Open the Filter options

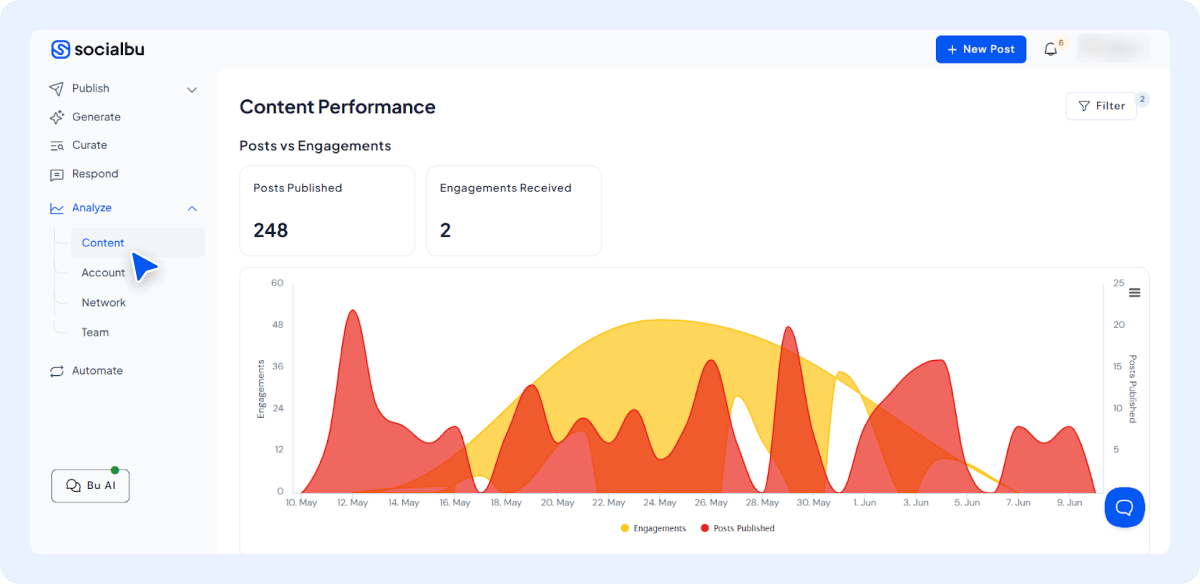click(x=1101, y=106)
